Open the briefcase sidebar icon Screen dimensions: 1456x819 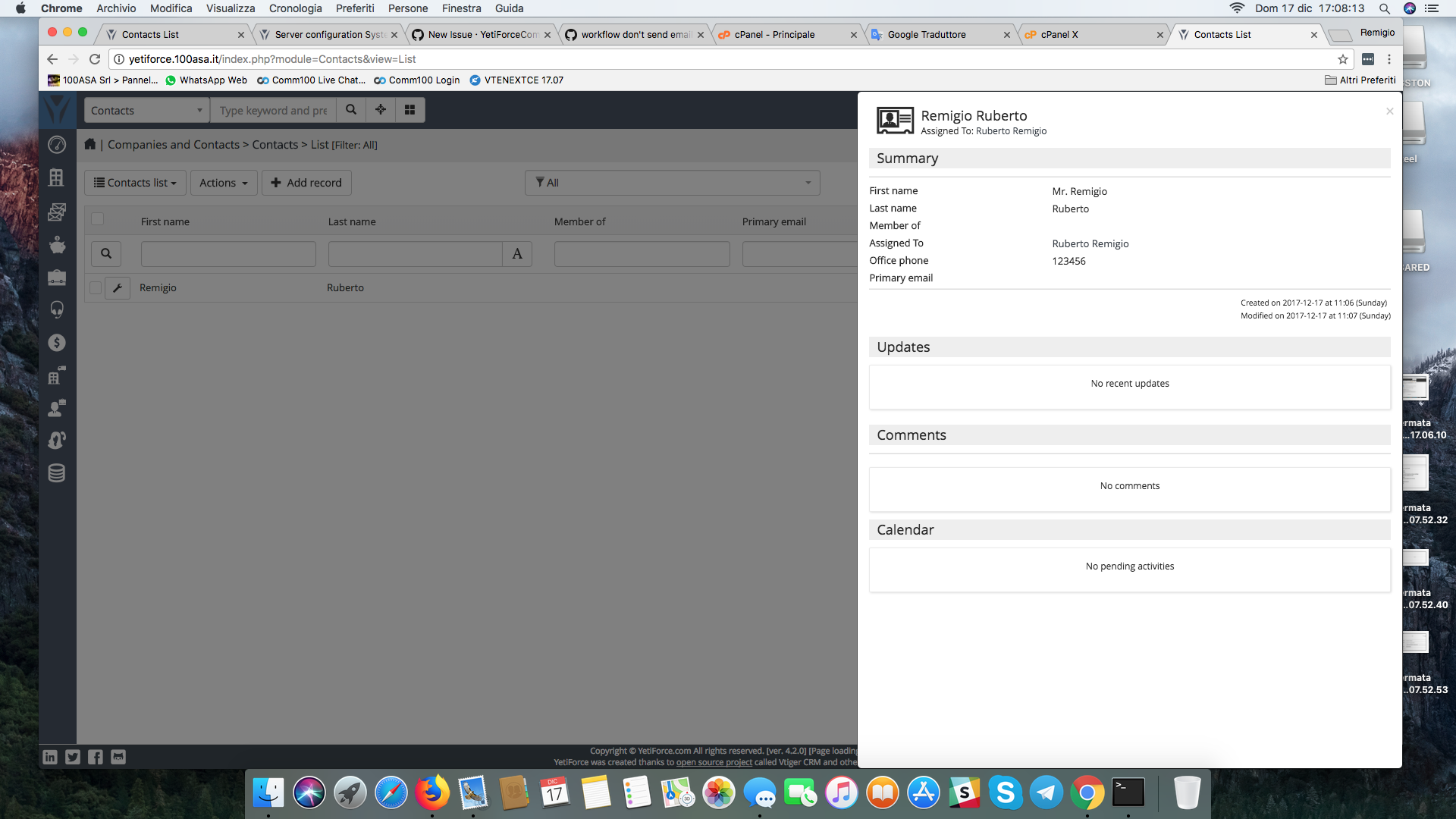coord(57,278)
